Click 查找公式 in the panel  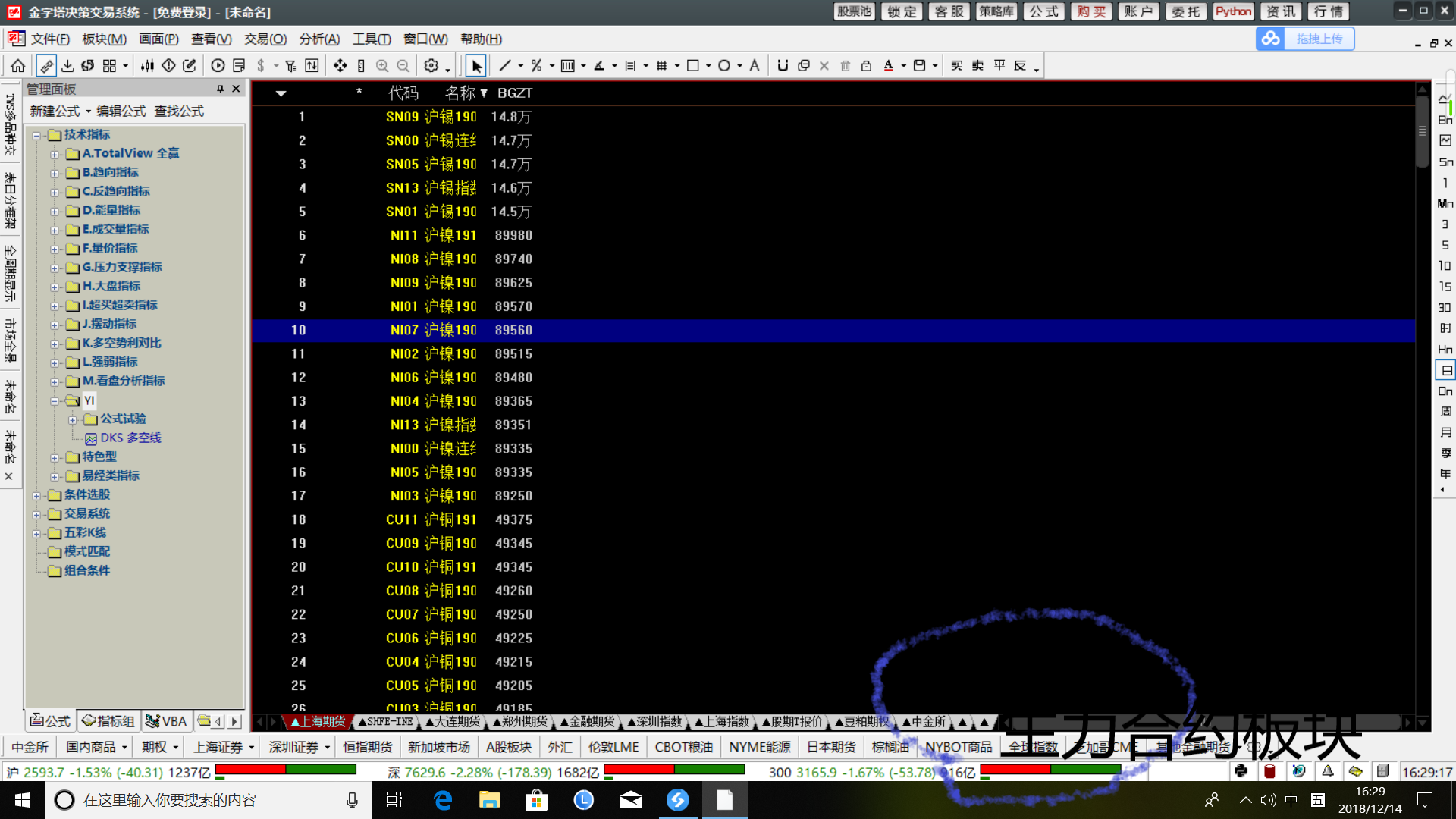point(179,111)
